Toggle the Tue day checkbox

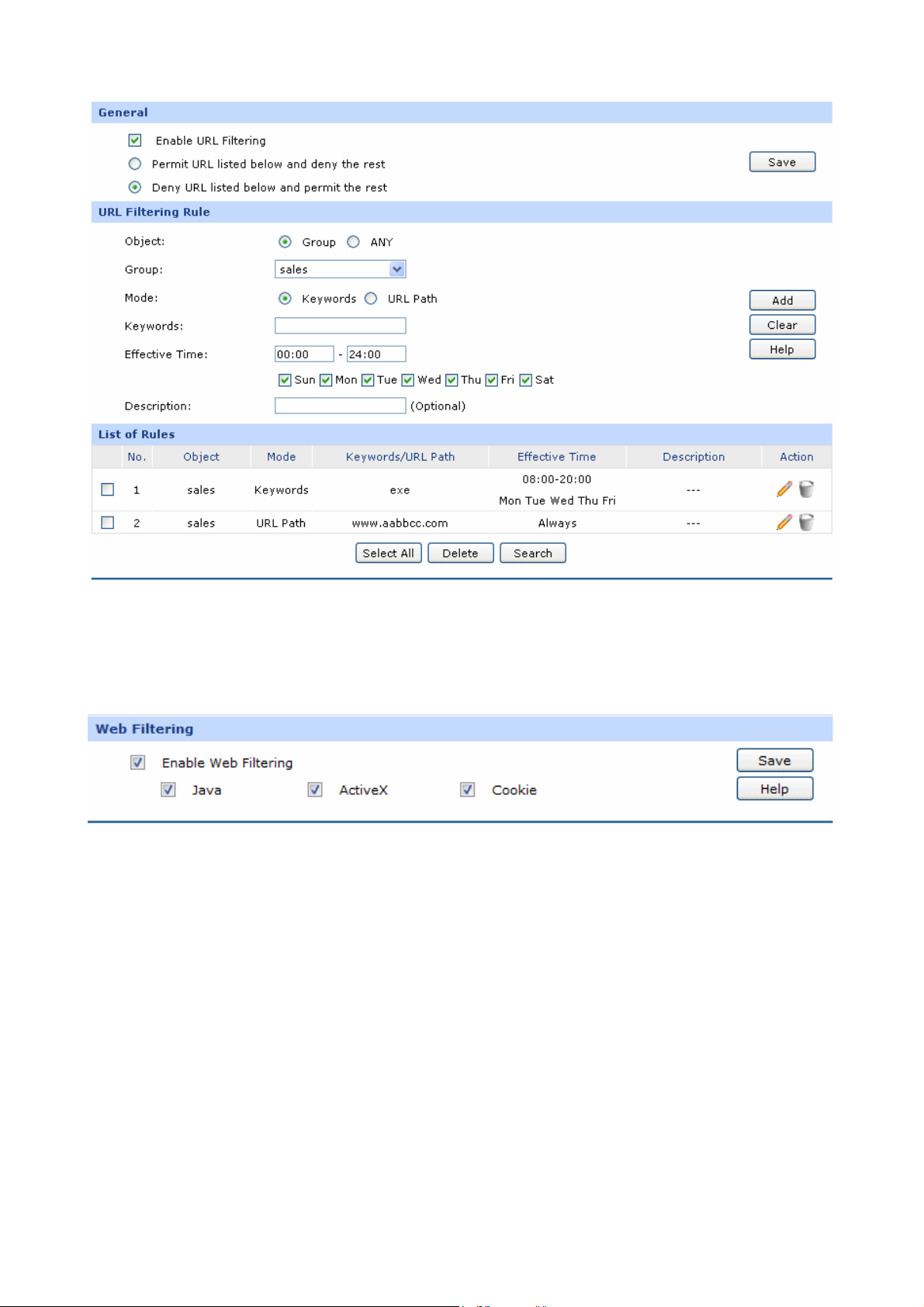368,380
